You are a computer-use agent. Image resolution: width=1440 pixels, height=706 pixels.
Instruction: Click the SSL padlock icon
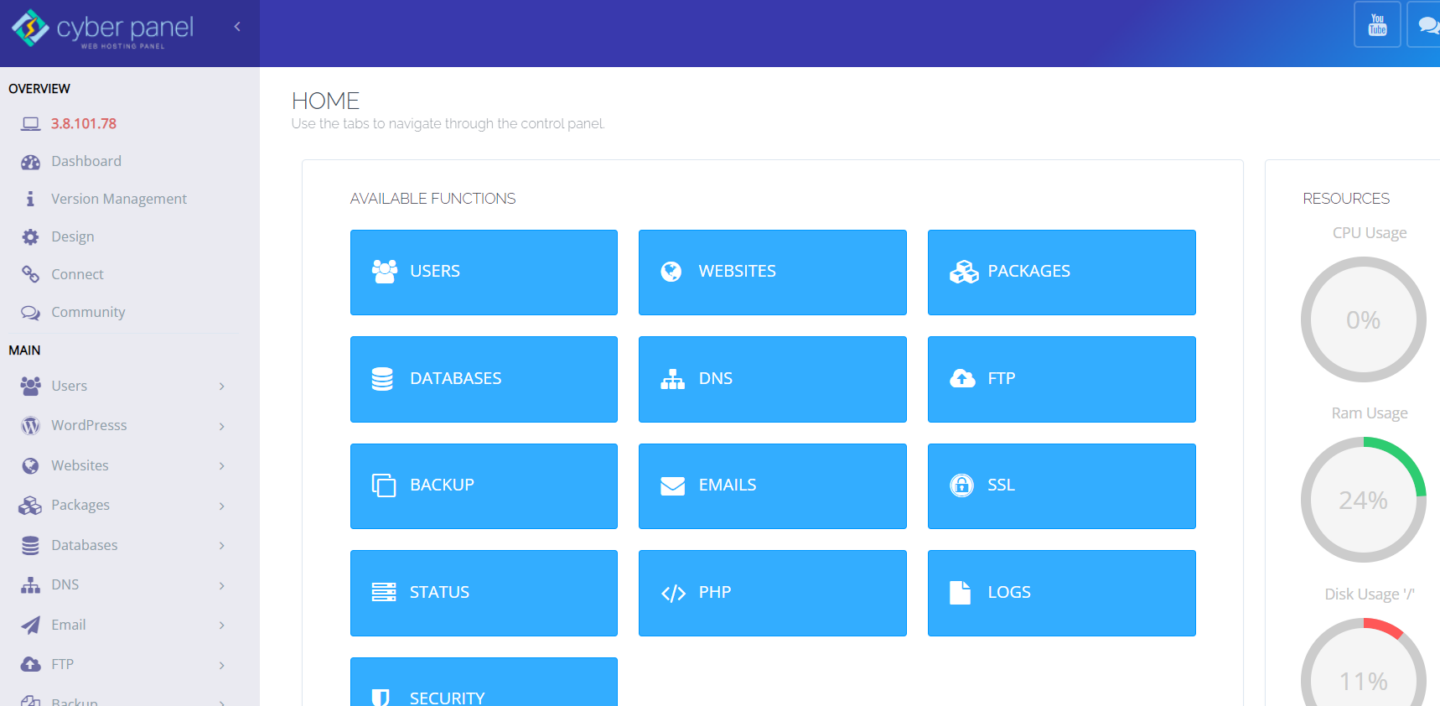[x=961, y=485]
